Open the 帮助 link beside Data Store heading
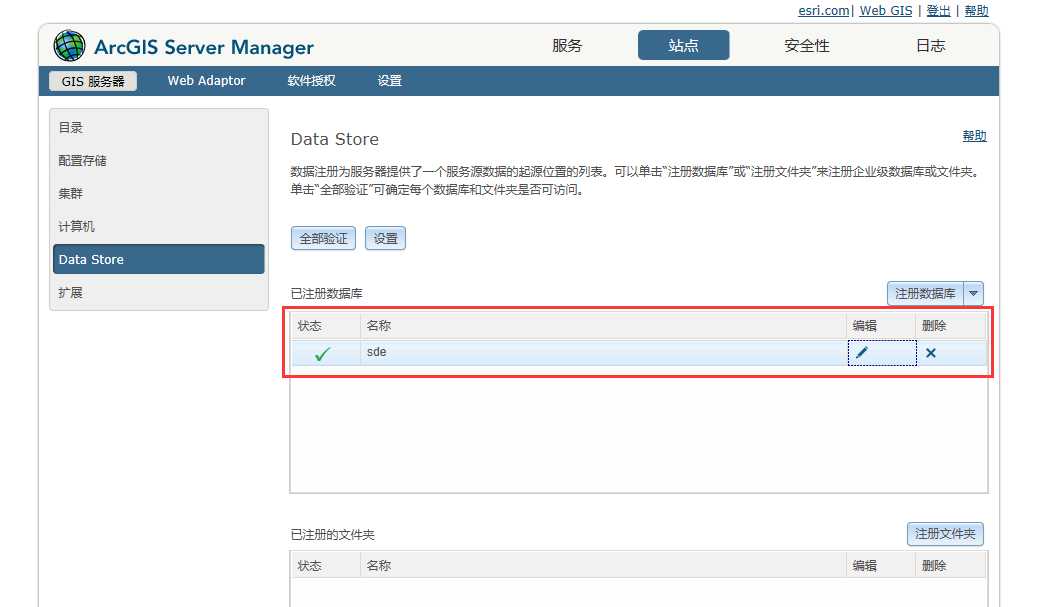 coord(974,135)
